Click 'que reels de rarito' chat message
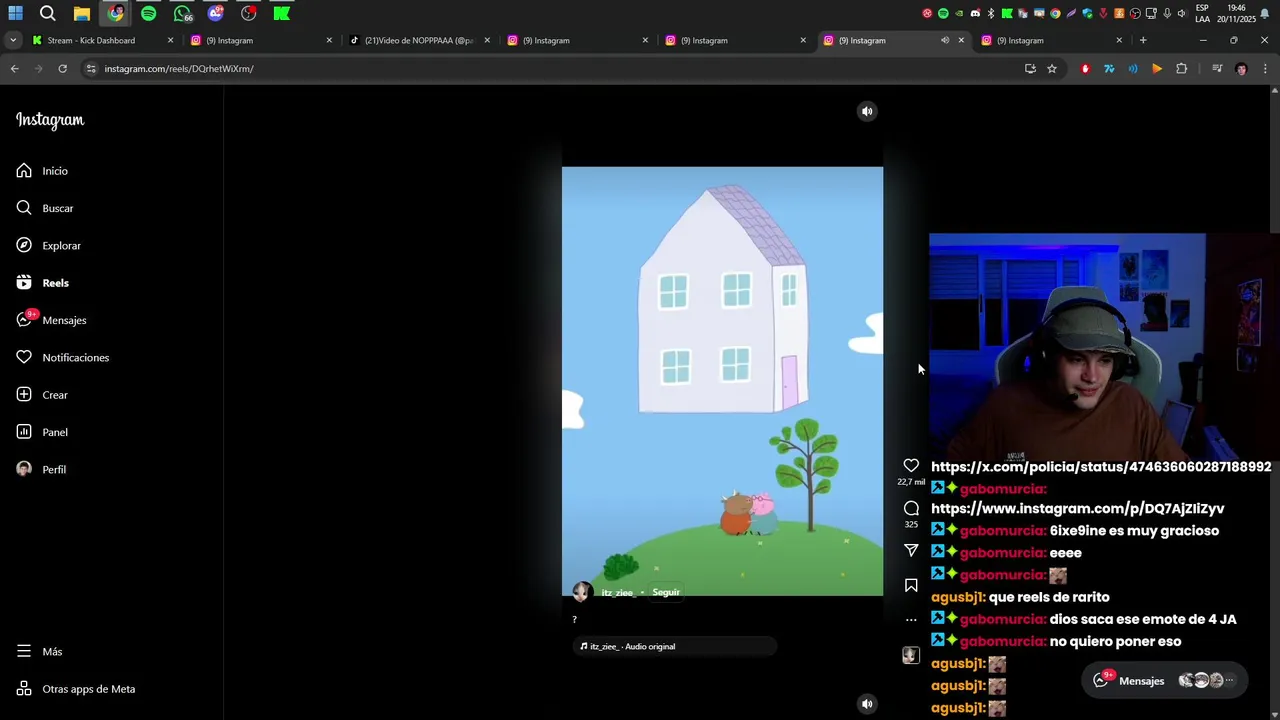The height and width of the screenshot is (720, 1280). point(1049,597)
